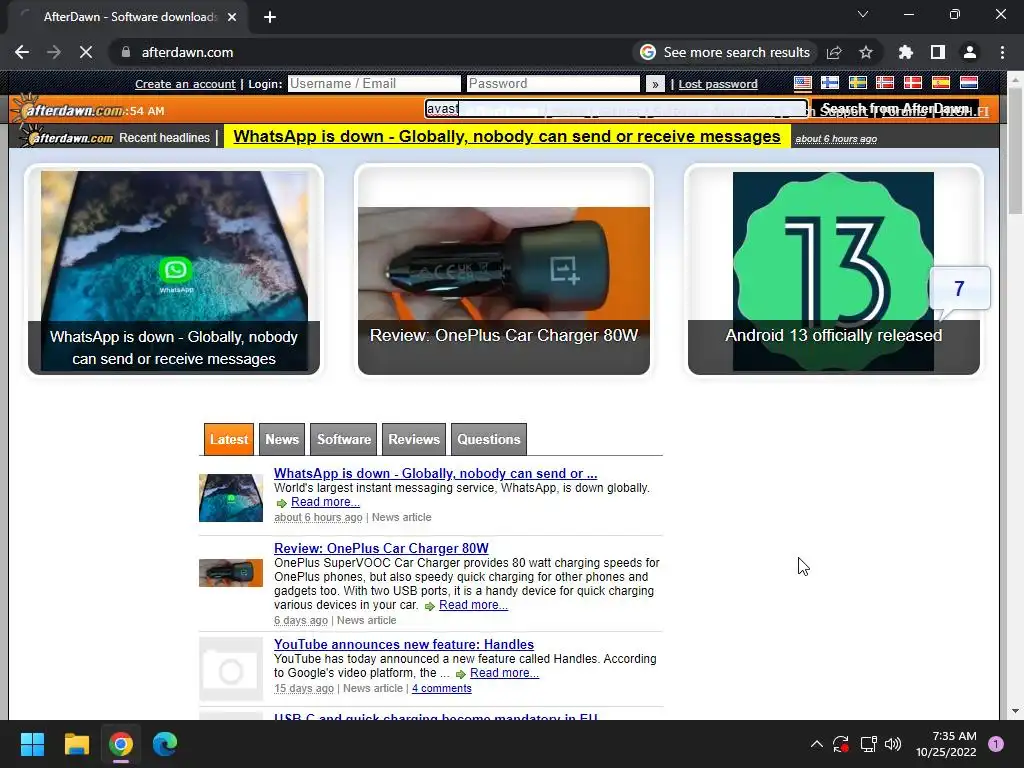The image size is (1024, 768).
Task: Click the YouTube article placeholder thumbnail
Action: tap(231, 669)
